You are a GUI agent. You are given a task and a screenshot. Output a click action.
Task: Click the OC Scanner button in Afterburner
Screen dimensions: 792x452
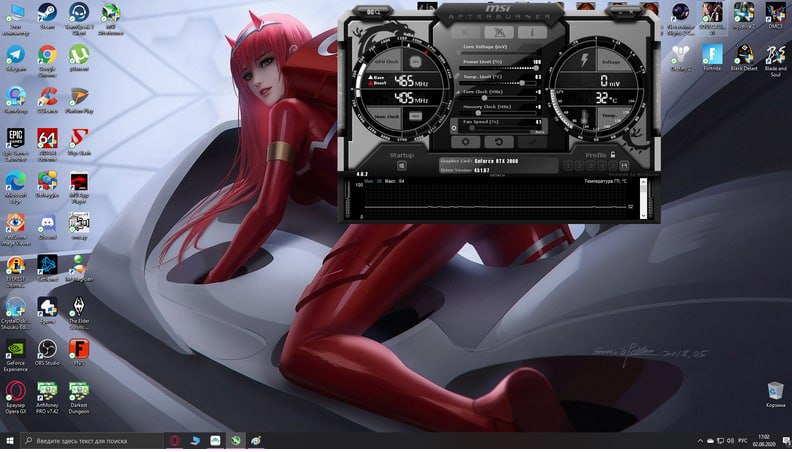pos(373,12)
